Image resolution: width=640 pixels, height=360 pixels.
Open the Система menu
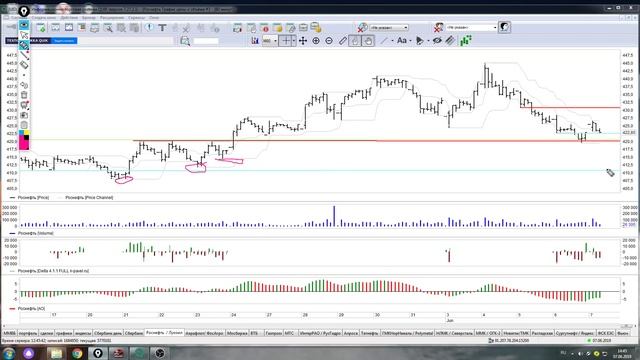point(19,18)
